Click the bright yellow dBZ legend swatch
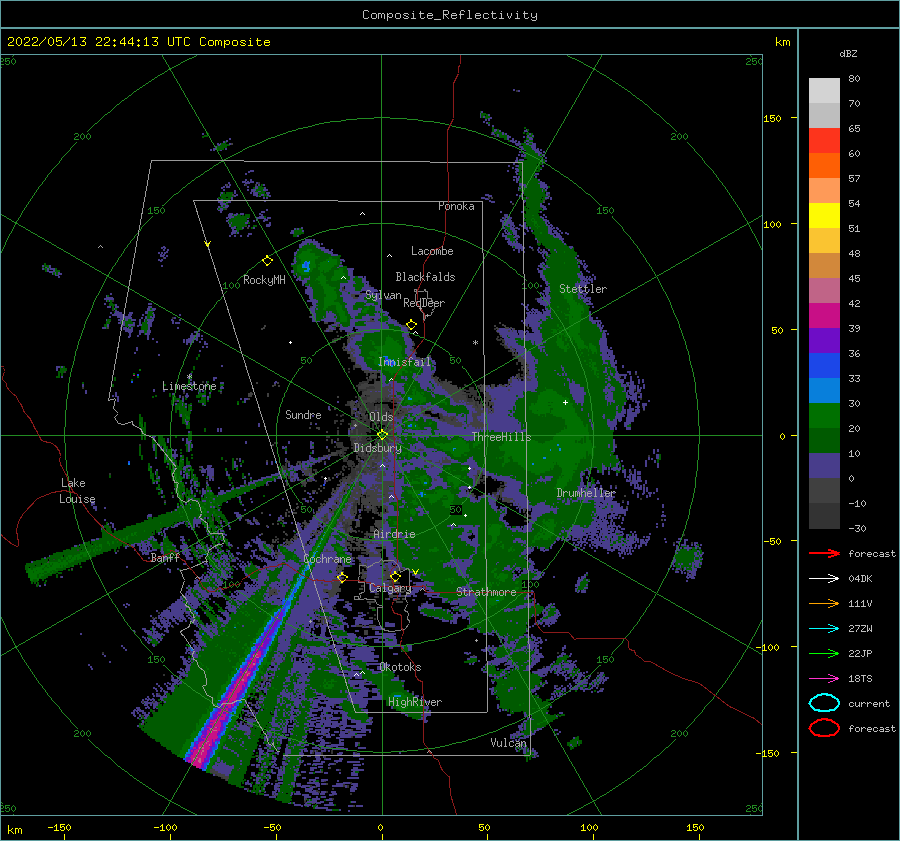This screenshot has height=841, width=900. tap(824, 216)
